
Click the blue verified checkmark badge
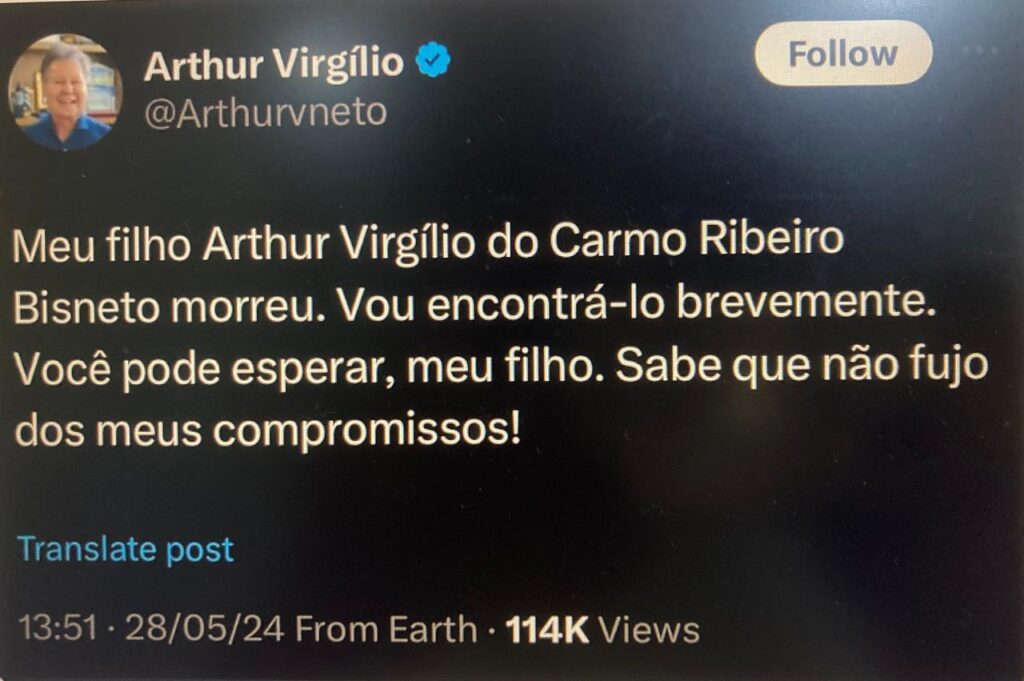(x=434, y=61)
